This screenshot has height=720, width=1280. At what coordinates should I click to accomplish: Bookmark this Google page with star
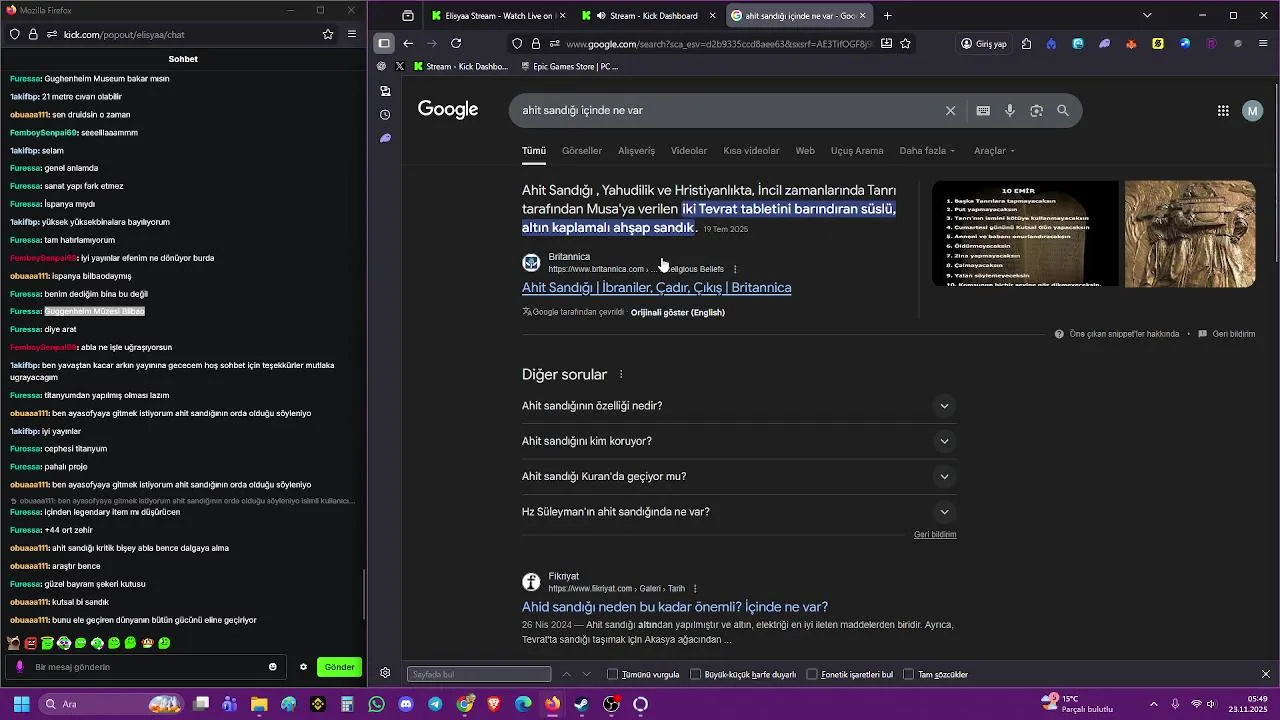[x=905, y=44]
